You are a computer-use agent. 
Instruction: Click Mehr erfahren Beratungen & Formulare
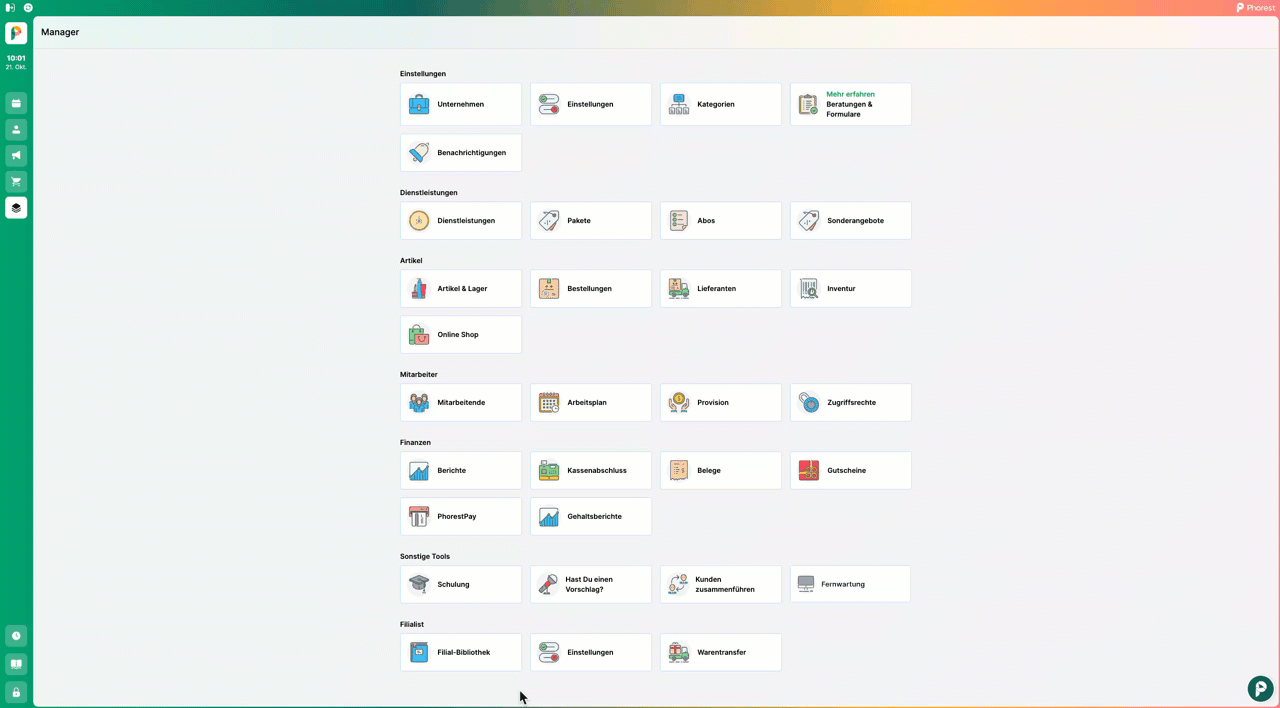[851, 104]
